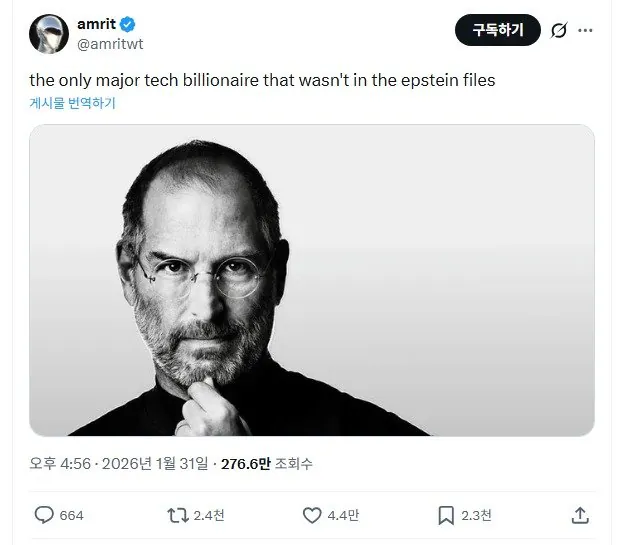The width and height of the screenshot is (627, 545).
Task: Open the three-dot more options menu
Action: (x=586, y=30)
